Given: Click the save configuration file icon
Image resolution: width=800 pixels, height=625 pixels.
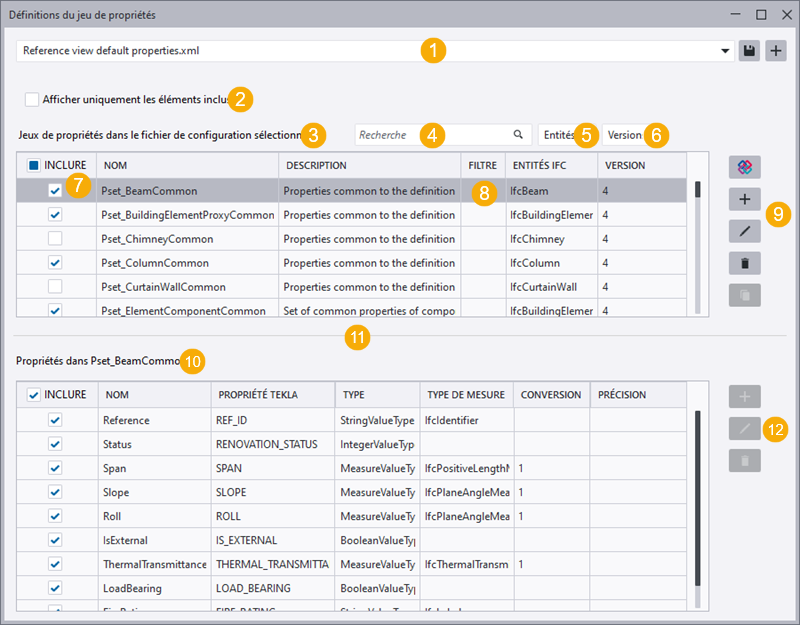Looking at the screenshot, I should [749, 51].
